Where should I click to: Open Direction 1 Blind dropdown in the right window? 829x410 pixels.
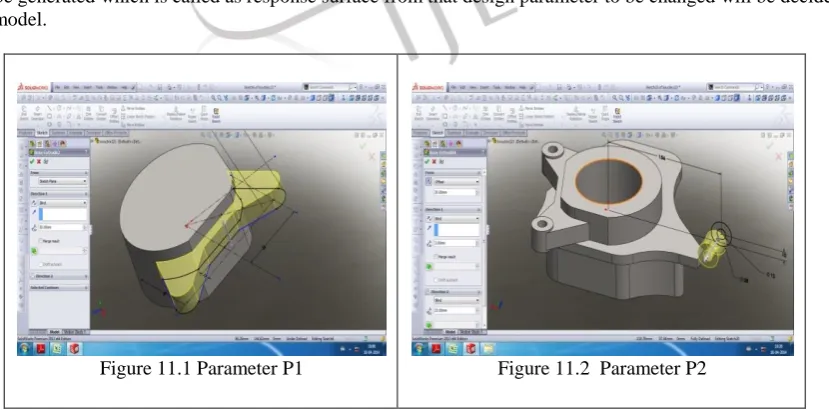point(456,218)
